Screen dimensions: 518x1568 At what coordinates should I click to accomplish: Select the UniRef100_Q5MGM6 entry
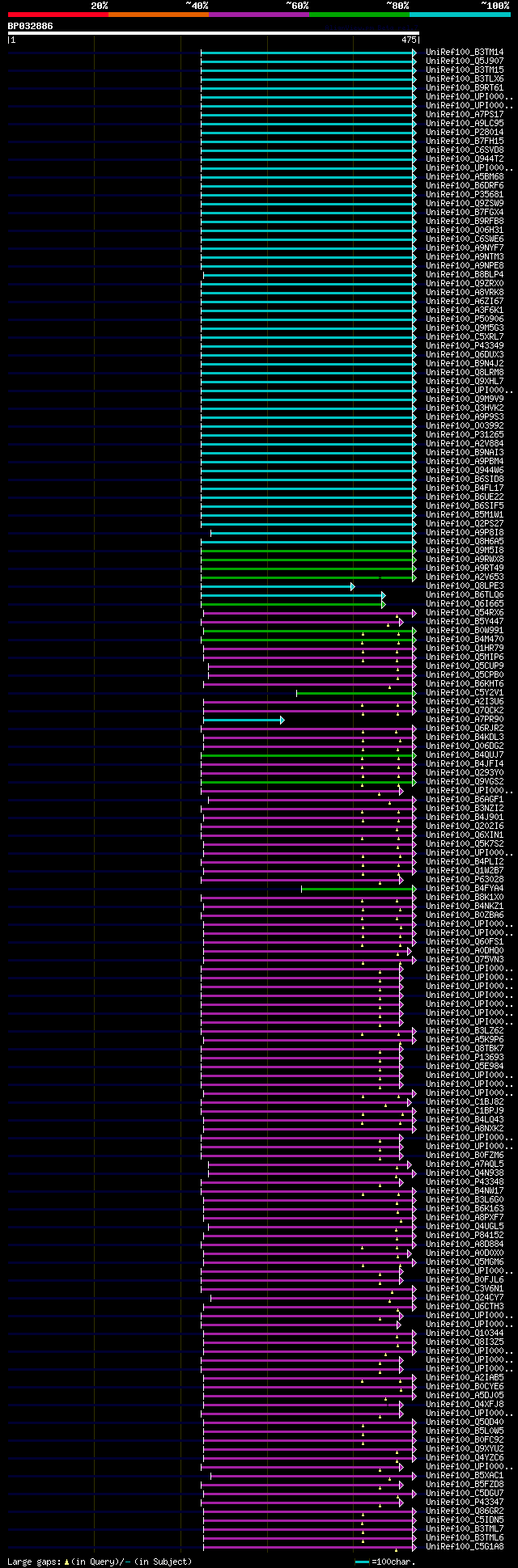click(x=465, y=1262)
